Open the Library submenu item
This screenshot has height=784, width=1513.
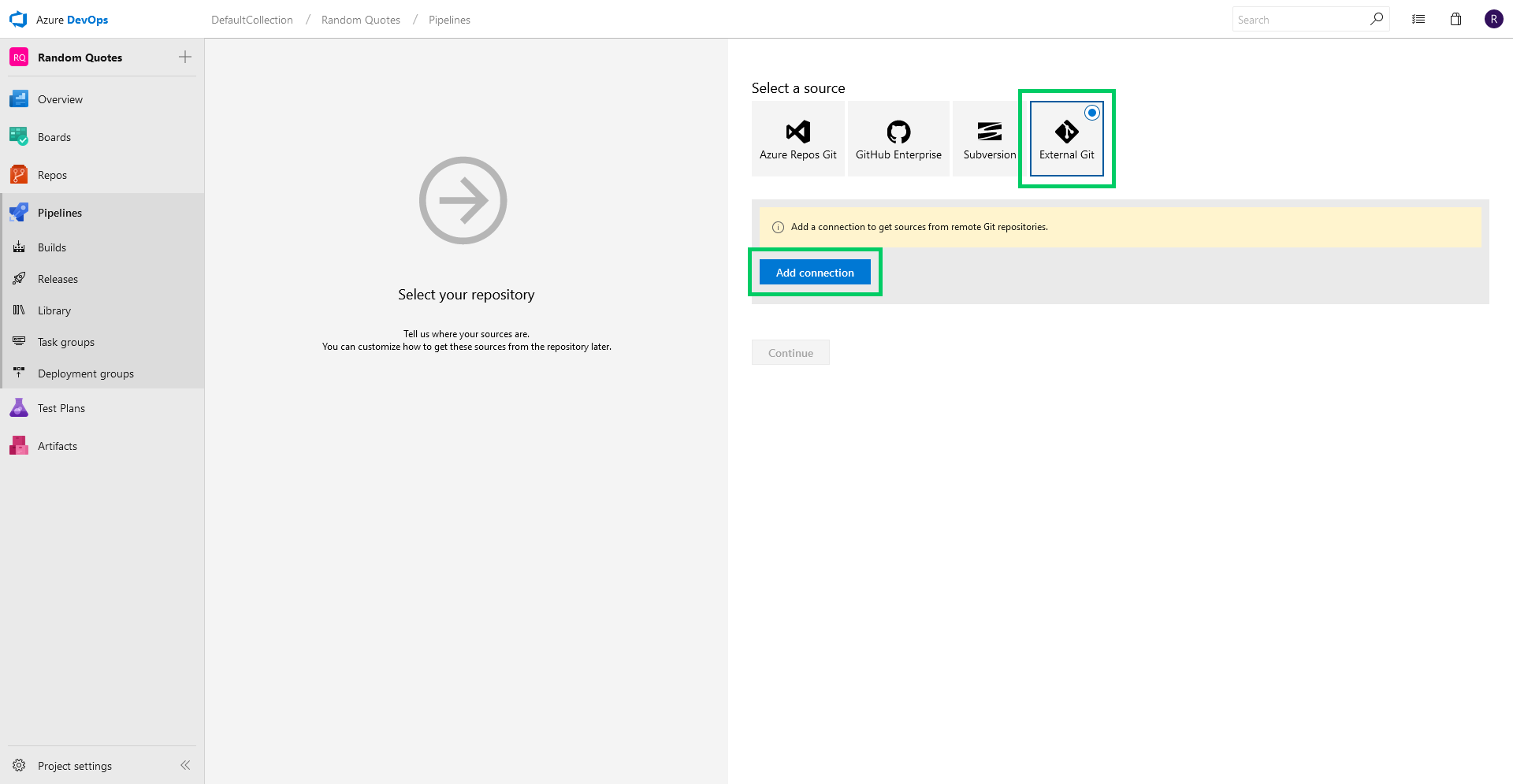point(102,310)
